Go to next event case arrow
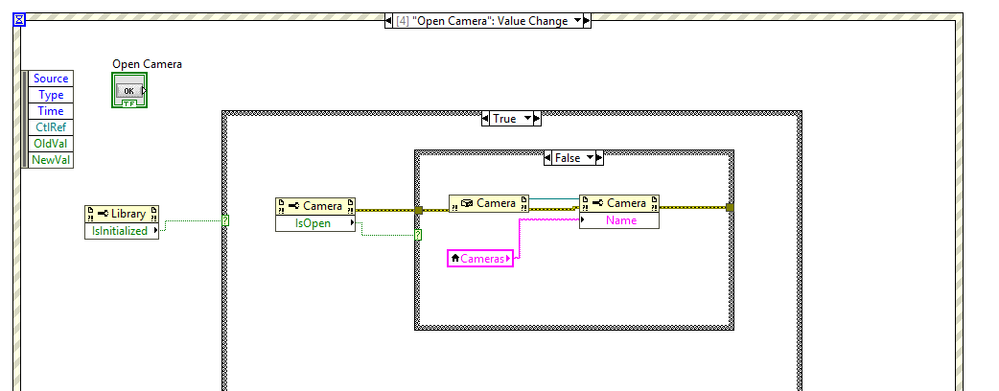999x391 pixels. point(587,21)
